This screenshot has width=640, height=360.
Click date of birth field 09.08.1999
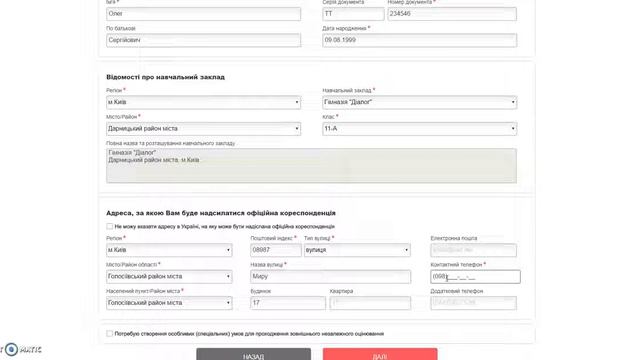tap(420, 40)
